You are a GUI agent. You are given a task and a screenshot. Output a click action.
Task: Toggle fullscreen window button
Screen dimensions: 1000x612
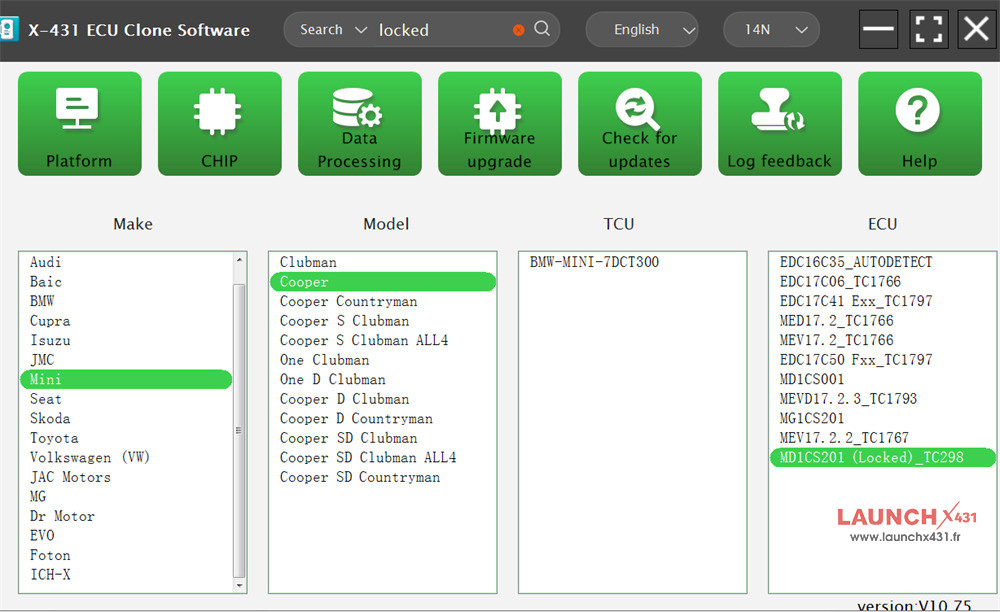pos(928,29)
